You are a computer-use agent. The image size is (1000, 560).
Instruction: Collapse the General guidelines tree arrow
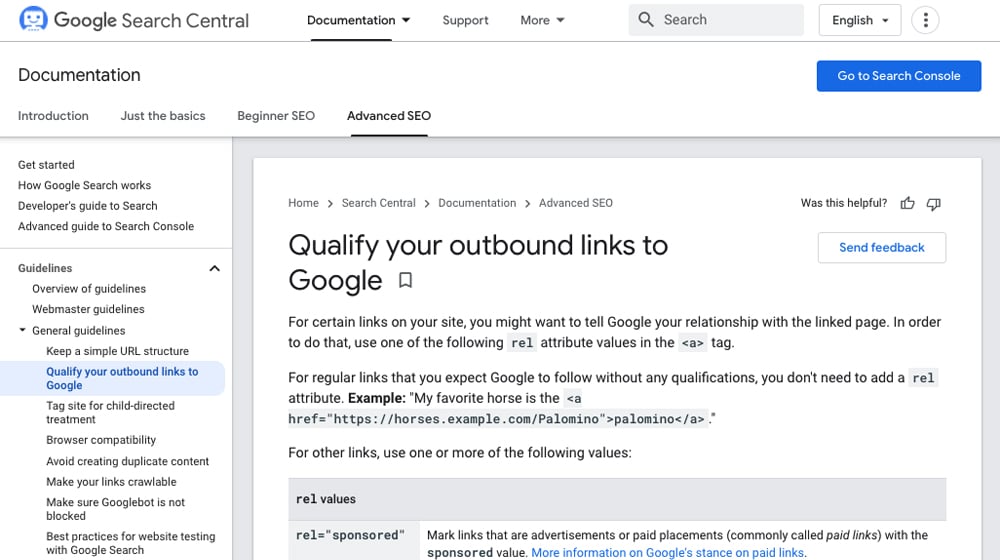[x=22, y=330]
